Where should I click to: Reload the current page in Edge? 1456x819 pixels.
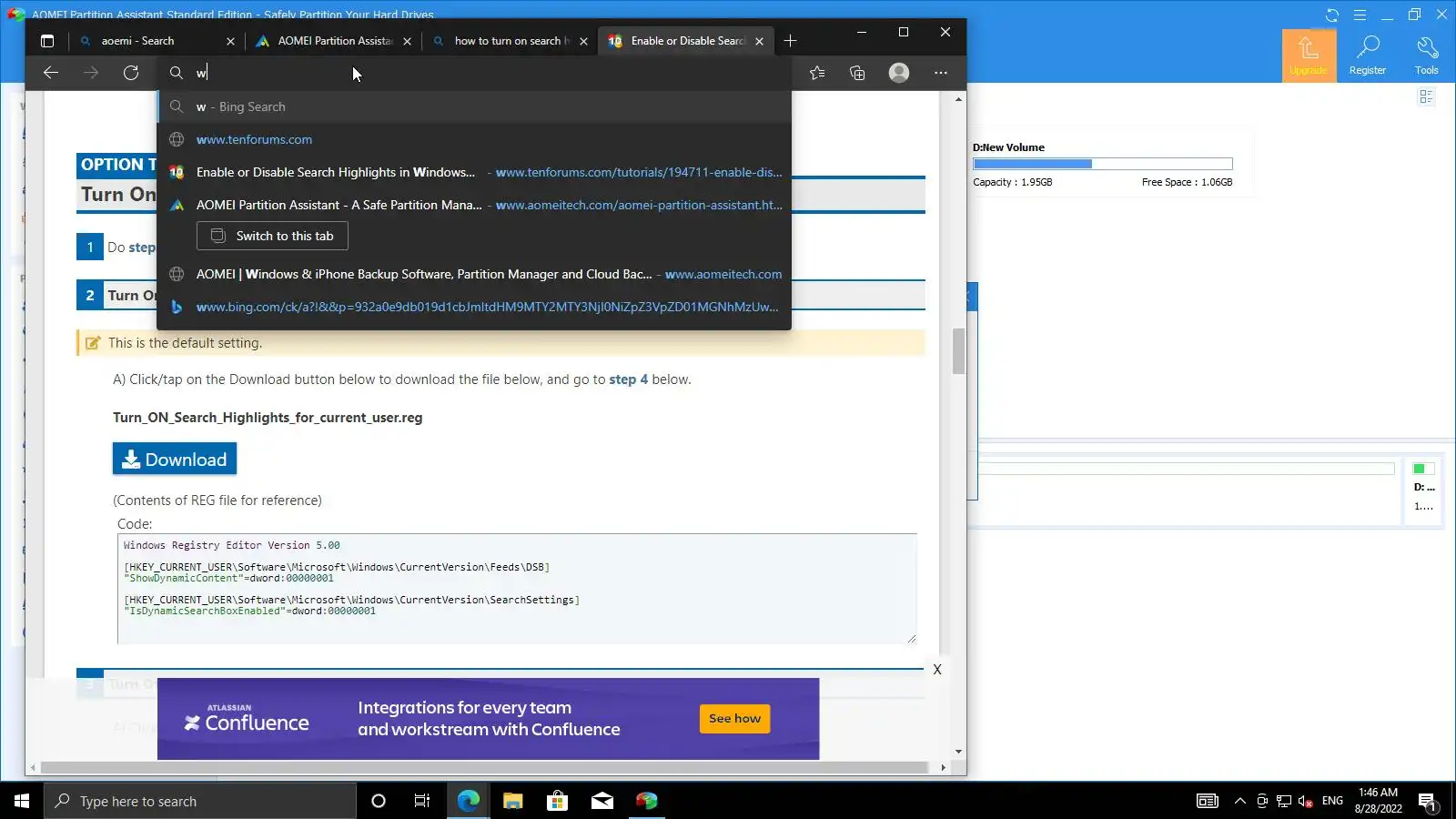coord(131,73)
